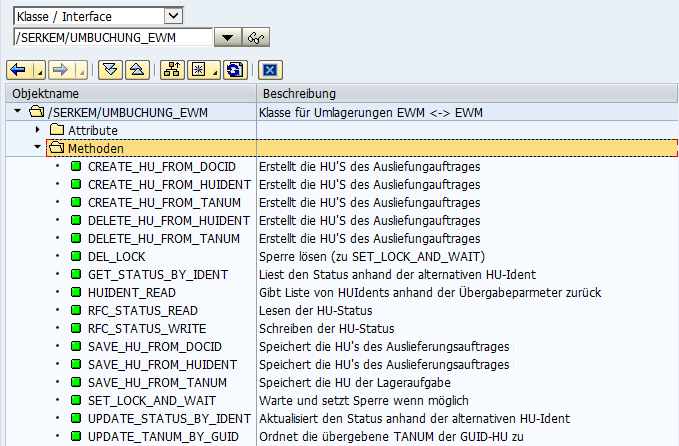Open the Klasse / Interface dropdown
Screen dimensions: 679x446
click(173, 15)
